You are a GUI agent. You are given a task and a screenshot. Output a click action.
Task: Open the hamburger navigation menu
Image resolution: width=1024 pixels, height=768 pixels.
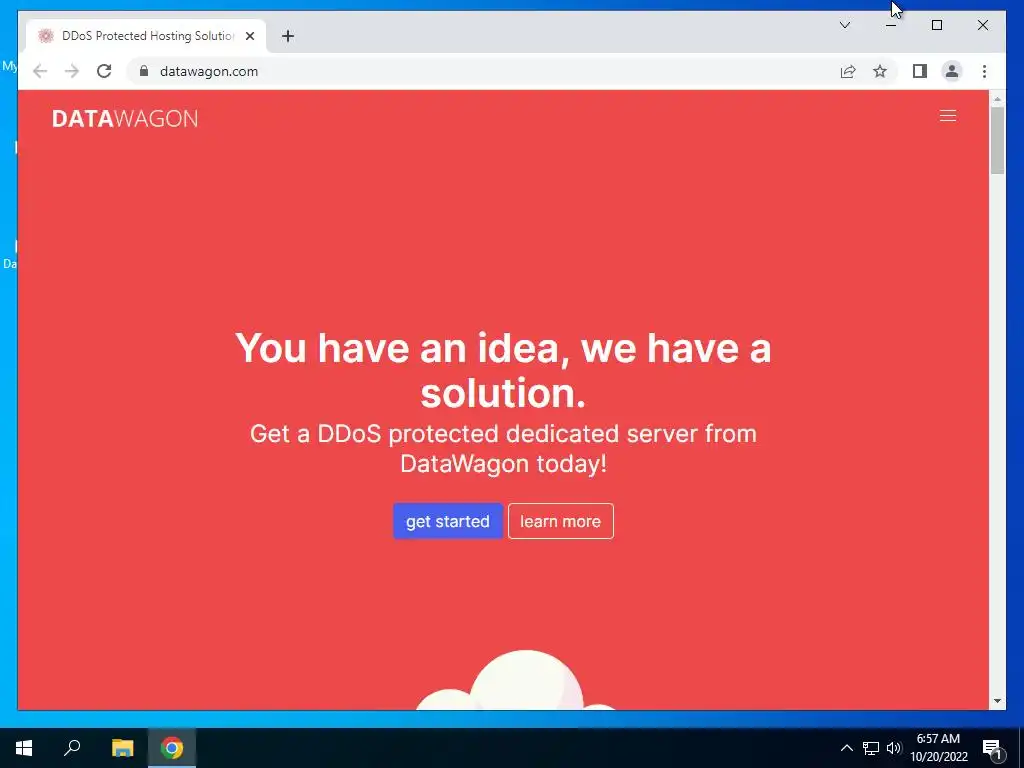(948, 116)
